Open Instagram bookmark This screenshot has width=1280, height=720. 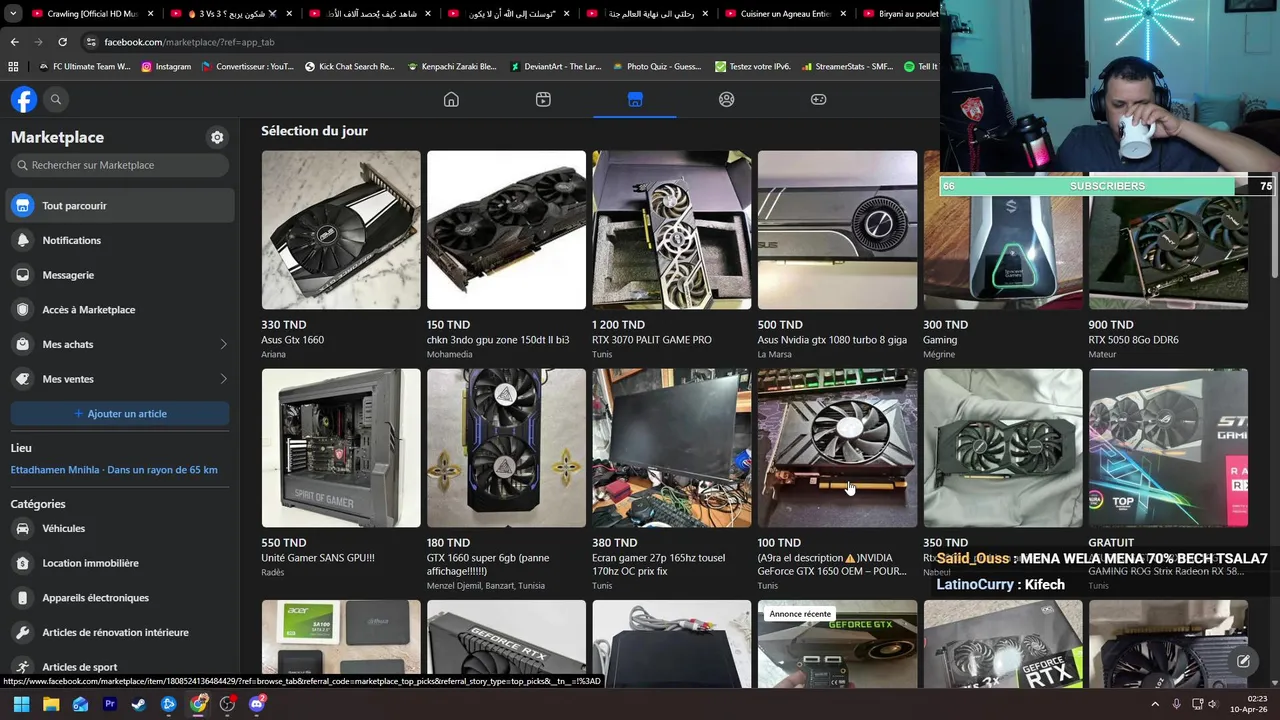(166, 66)
